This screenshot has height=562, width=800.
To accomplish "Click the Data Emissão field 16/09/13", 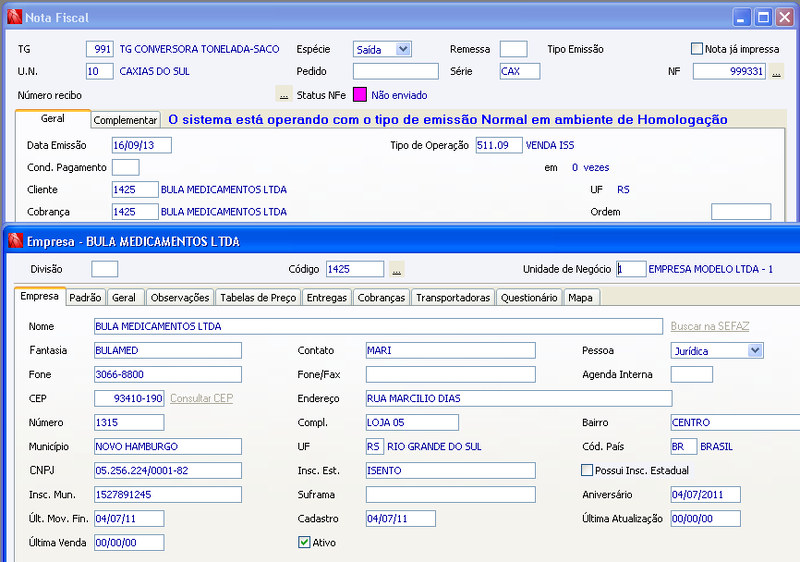I will [142, 145].
